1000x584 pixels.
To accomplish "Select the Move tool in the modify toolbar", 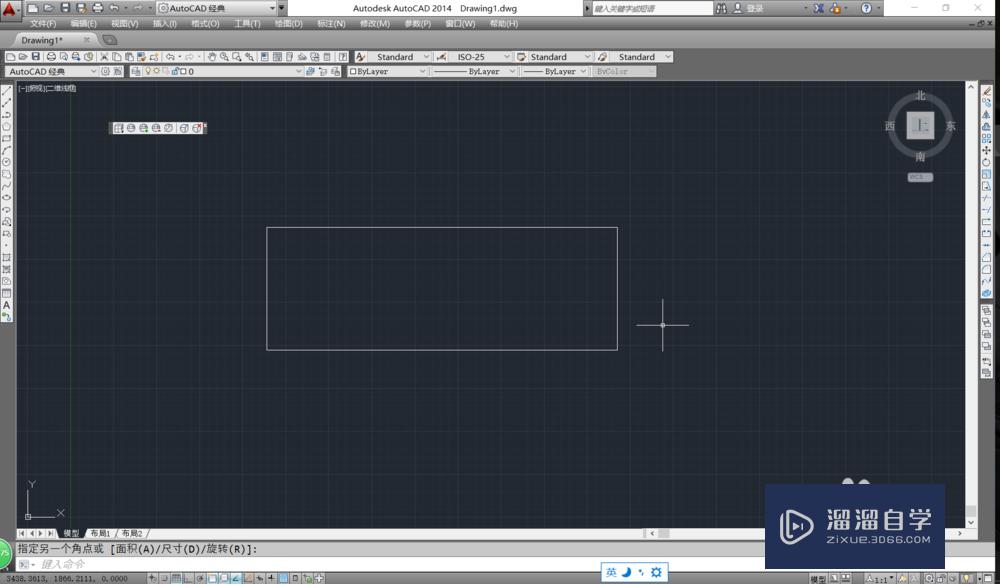I will pos(987,150).
